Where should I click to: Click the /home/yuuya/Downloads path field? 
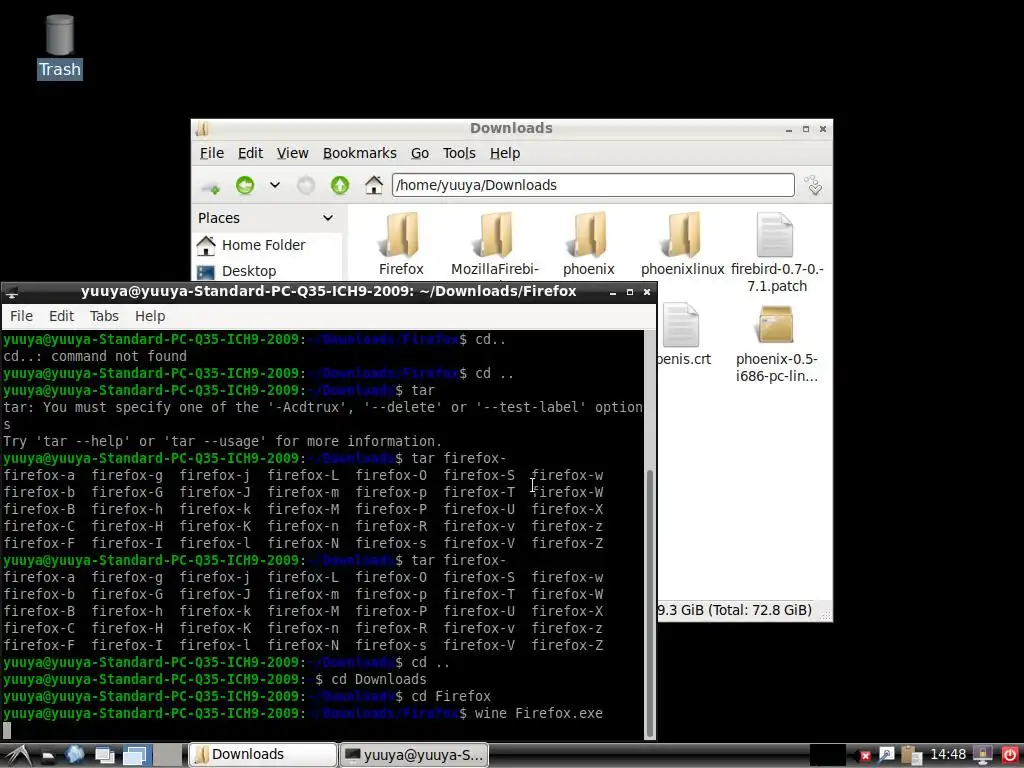593,185
